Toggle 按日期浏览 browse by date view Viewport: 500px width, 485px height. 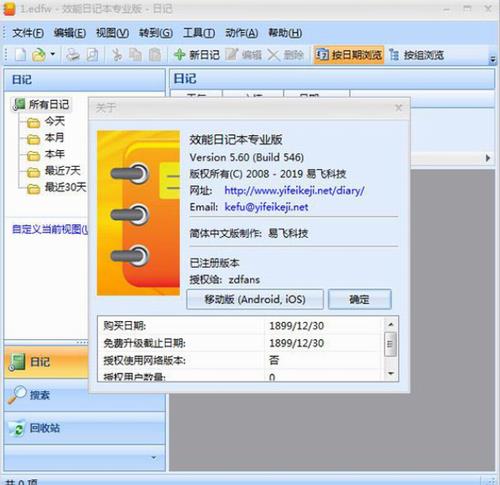pyautogui.click(x=349, y=55)
